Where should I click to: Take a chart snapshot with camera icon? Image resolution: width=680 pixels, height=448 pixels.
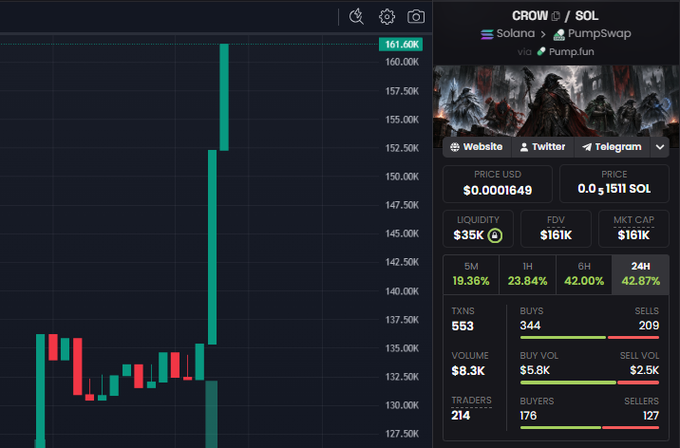pos(416,16)
